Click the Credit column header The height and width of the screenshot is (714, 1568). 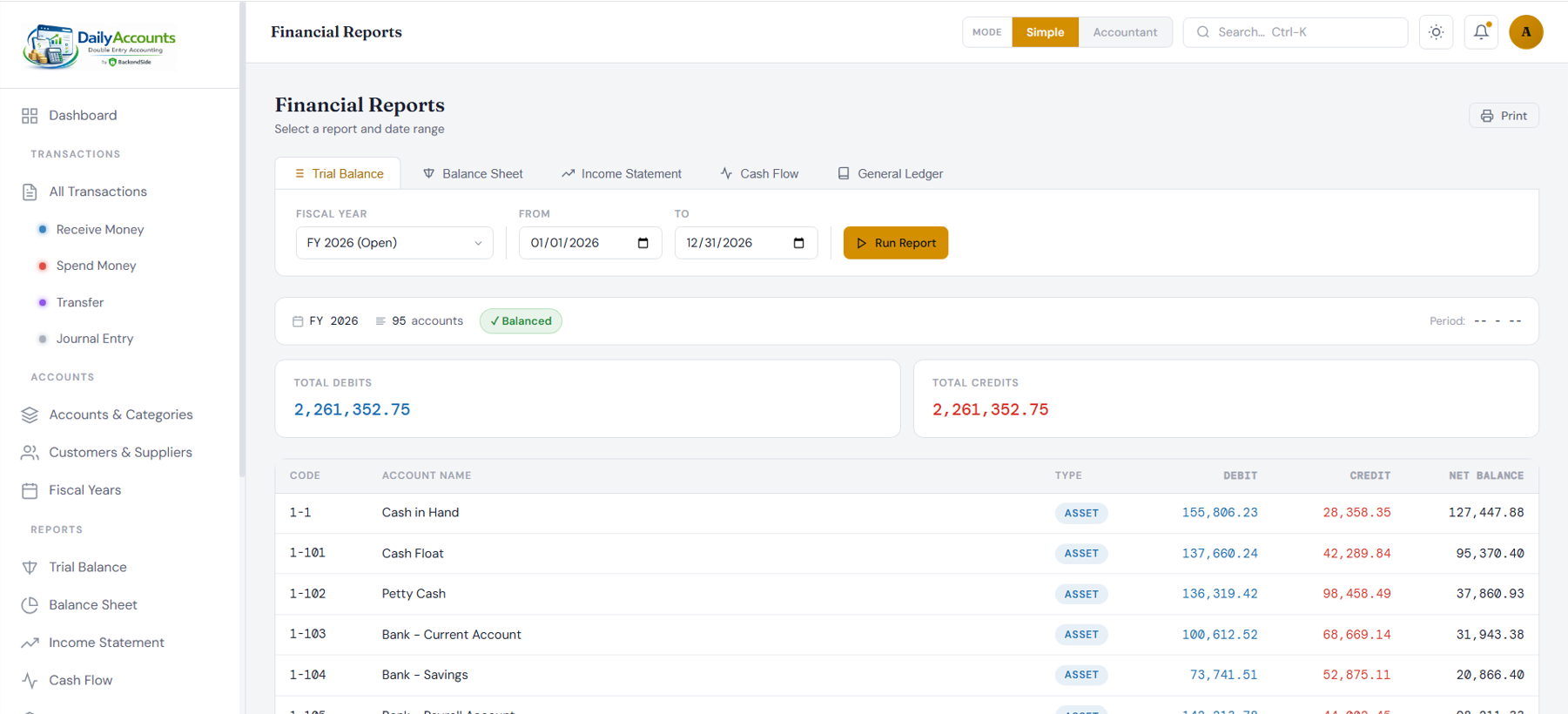click(x=1369, y=475)
